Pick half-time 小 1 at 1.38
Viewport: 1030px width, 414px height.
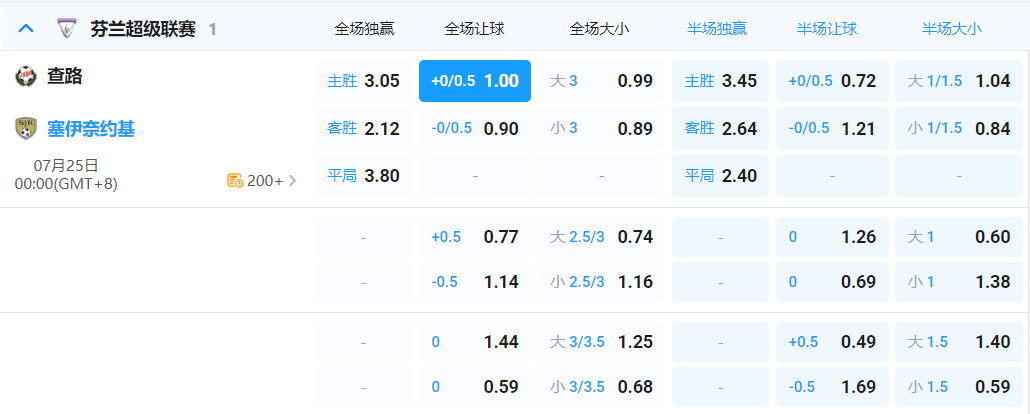click(958, 282)
